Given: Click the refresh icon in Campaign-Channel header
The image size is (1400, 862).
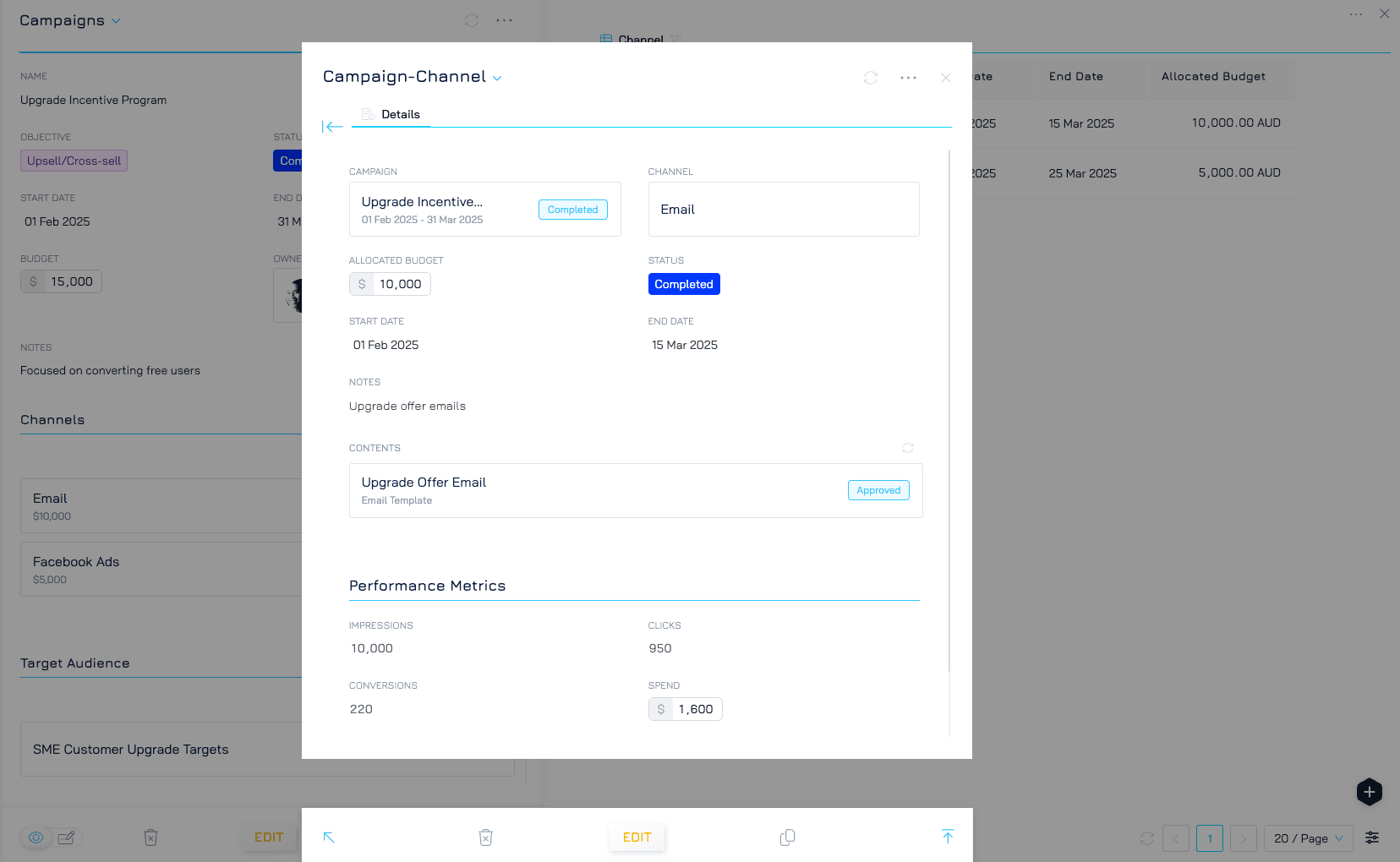Looking at the screenshot, I should tap(871, 78).
